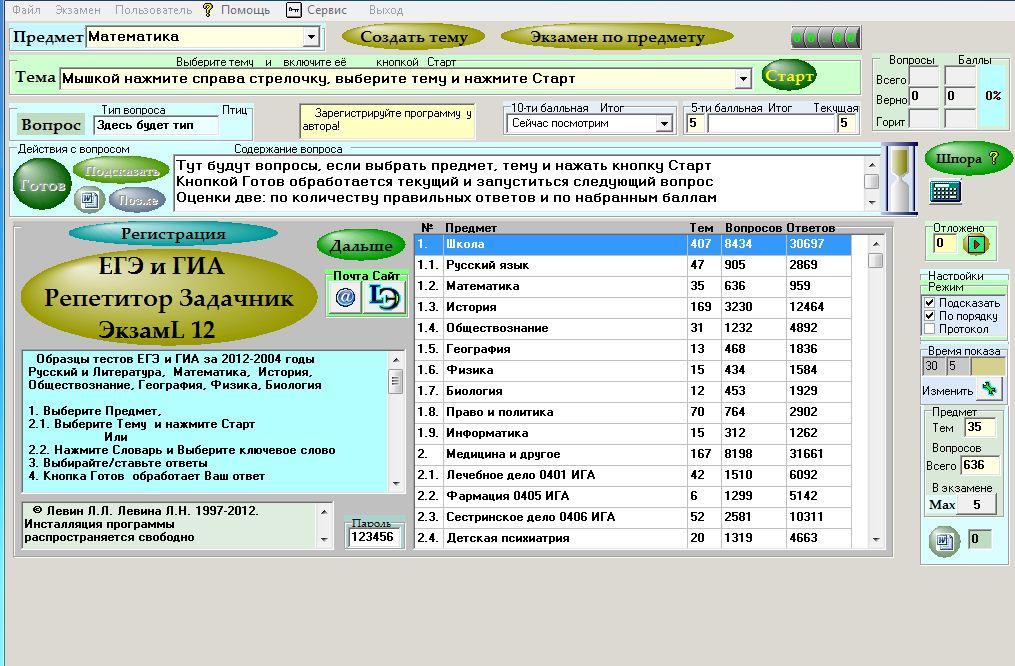This screenshot has width=1015, height=666.
Task: Click the Тип вопроса text field
Action: (x=155, y=125)
